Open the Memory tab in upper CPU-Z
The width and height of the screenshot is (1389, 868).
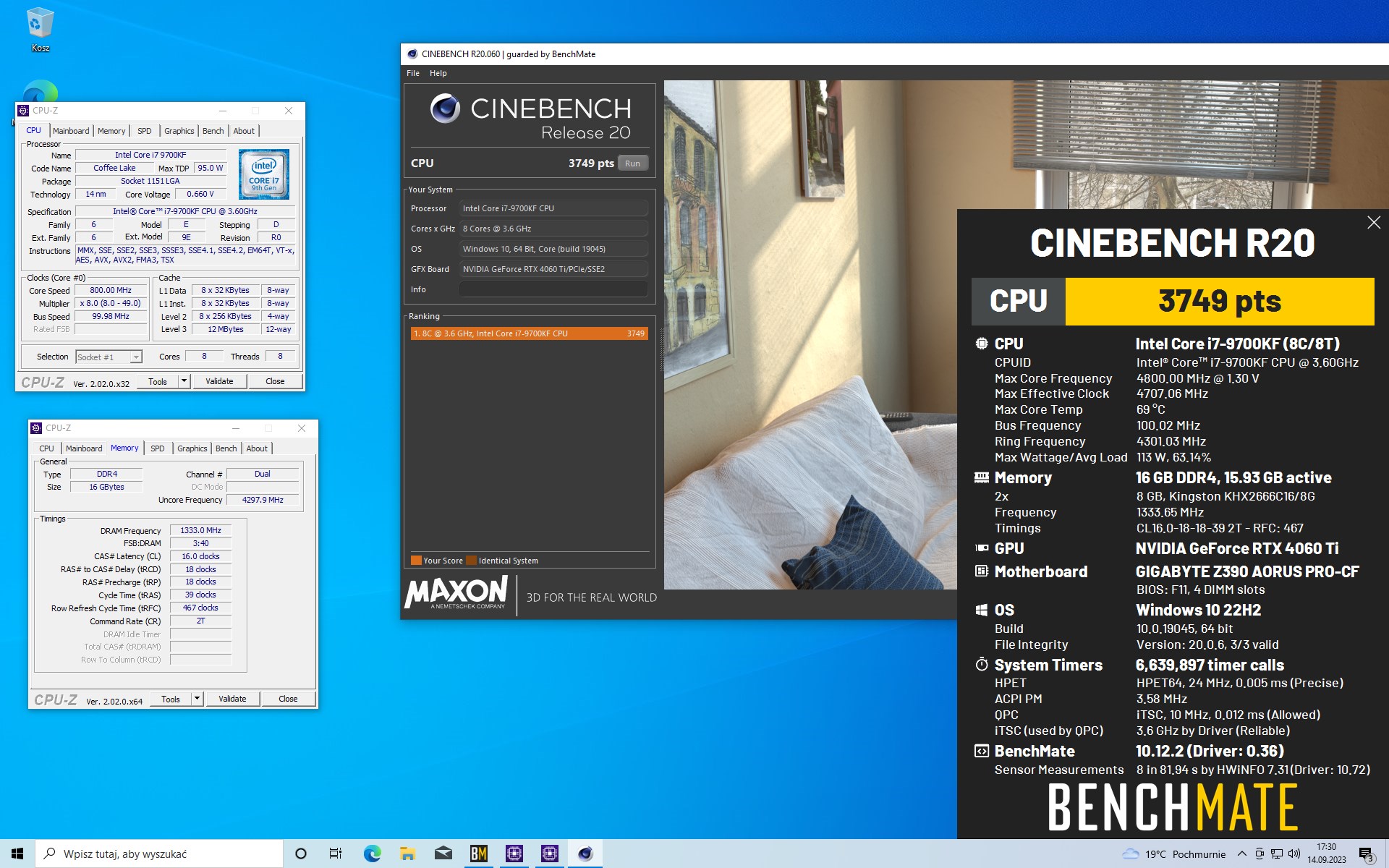[111, 131]
